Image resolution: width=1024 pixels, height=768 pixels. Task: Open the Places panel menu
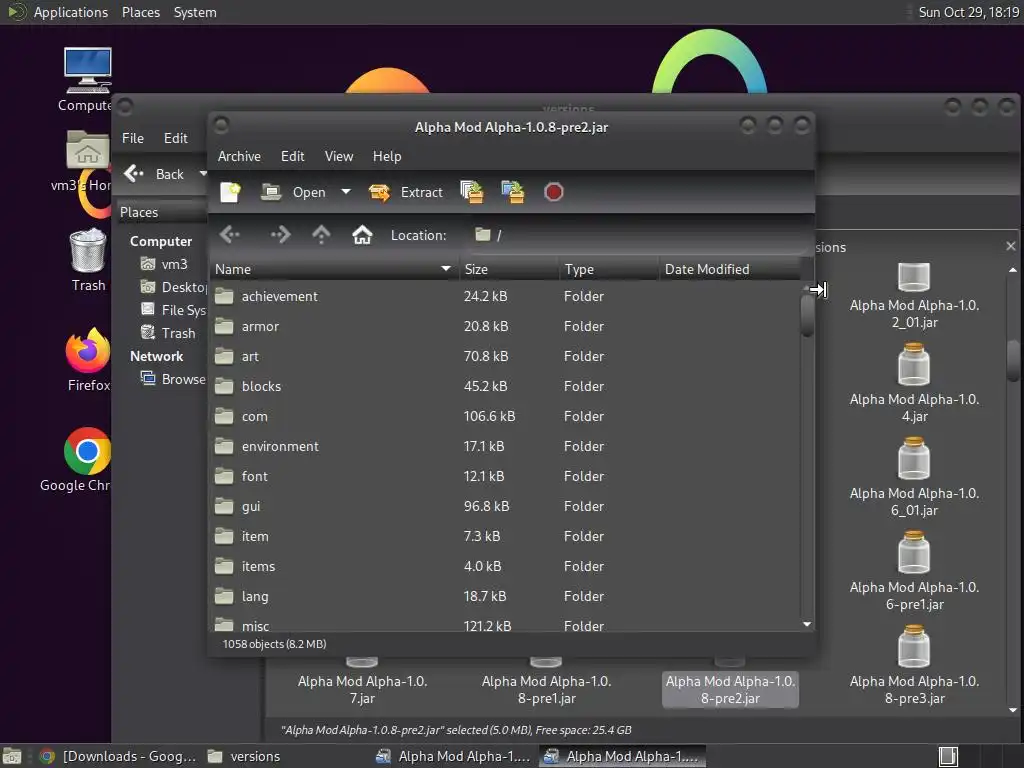[141, 12]
